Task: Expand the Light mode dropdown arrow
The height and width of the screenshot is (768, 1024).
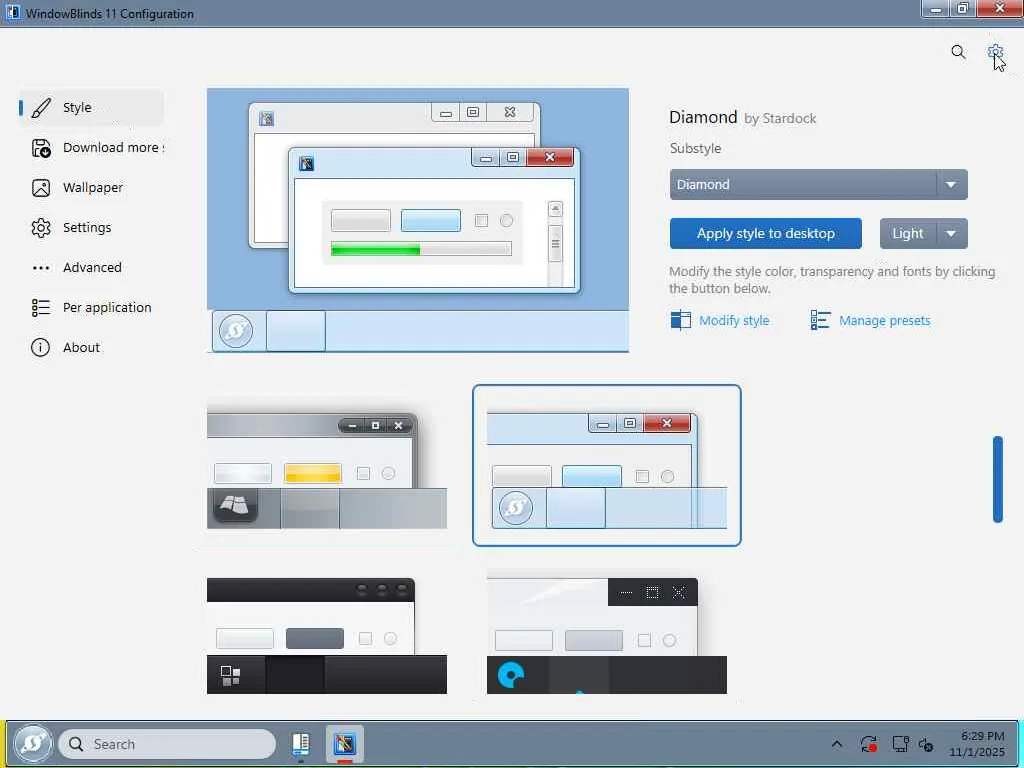Action: coord(952,234)
